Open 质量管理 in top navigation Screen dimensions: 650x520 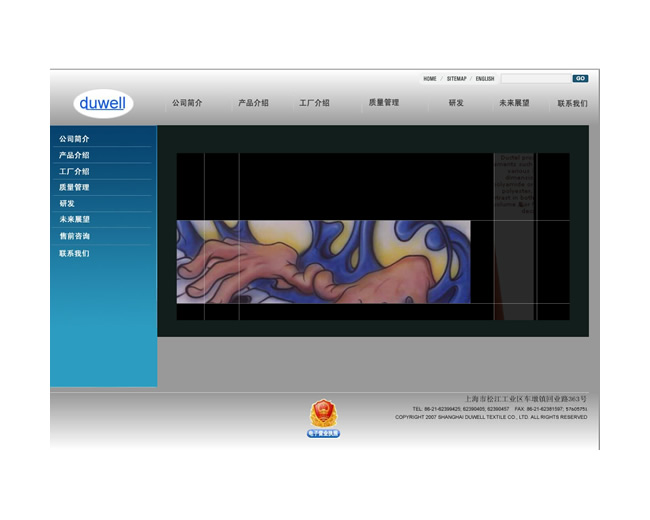(384, 102)
